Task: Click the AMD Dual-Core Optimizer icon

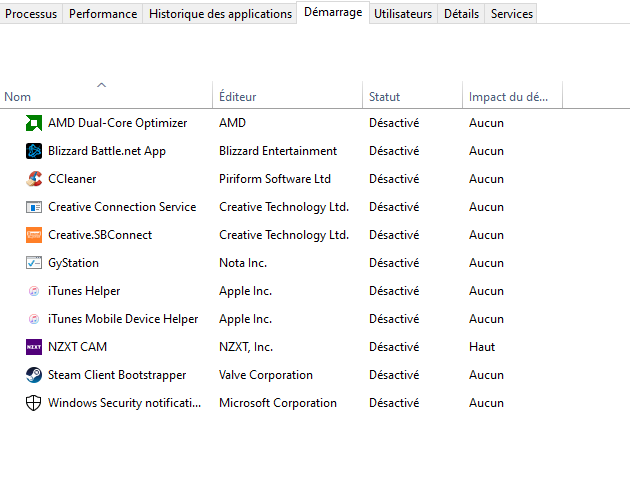Action: point(34,123)
